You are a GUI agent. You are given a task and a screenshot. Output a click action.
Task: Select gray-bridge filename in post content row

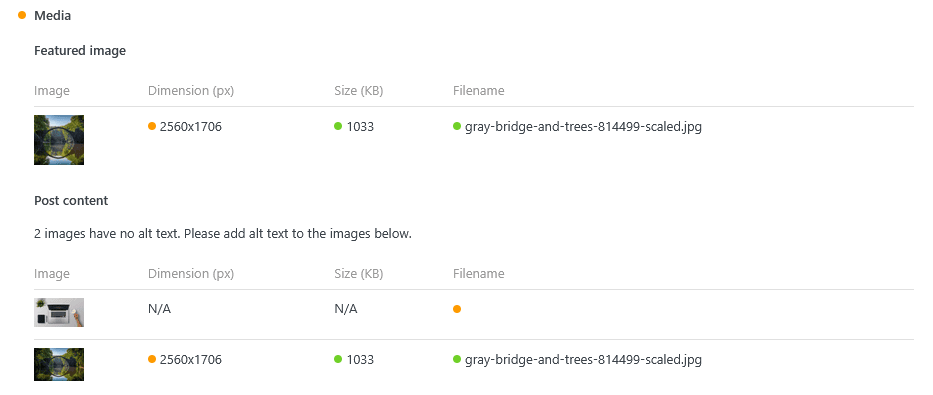[x=583, y=360]
